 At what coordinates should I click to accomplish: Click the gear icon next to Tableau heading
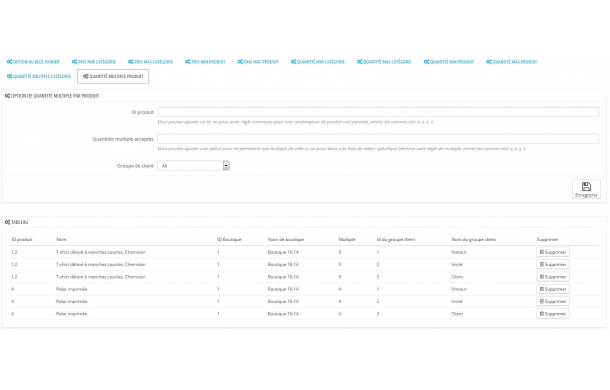tap(7, 222)
